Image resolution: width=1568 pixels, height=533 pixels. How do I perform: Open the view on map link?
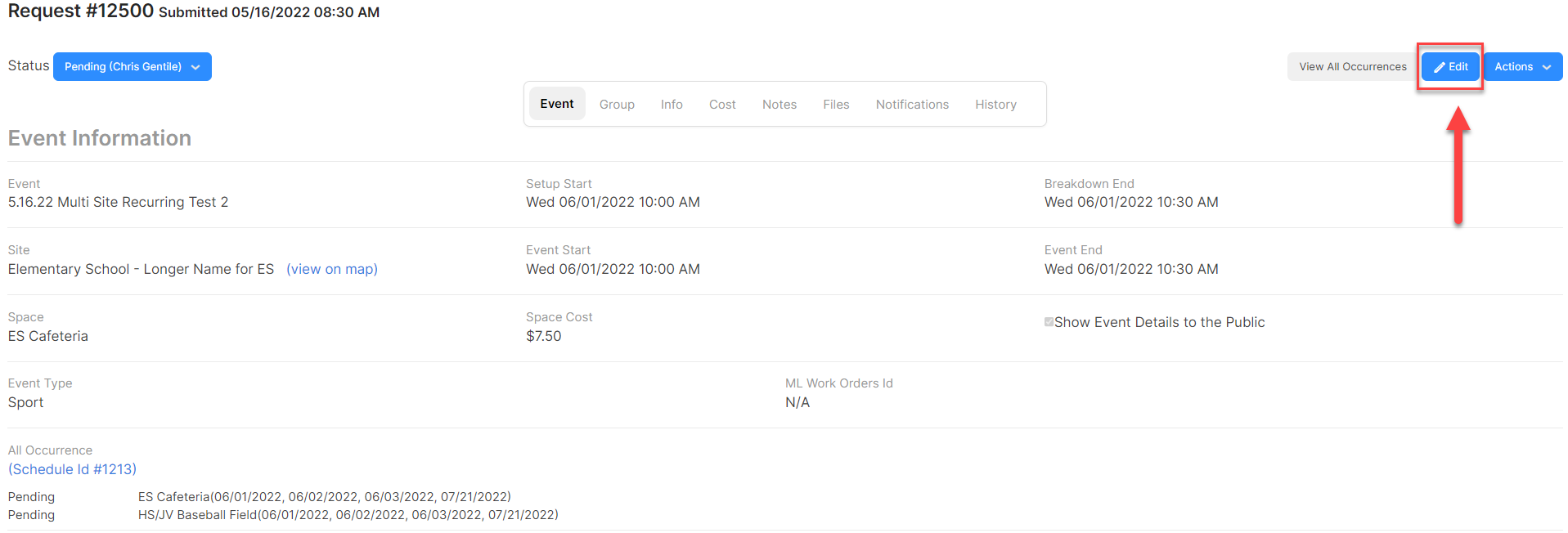coord(332,269)
